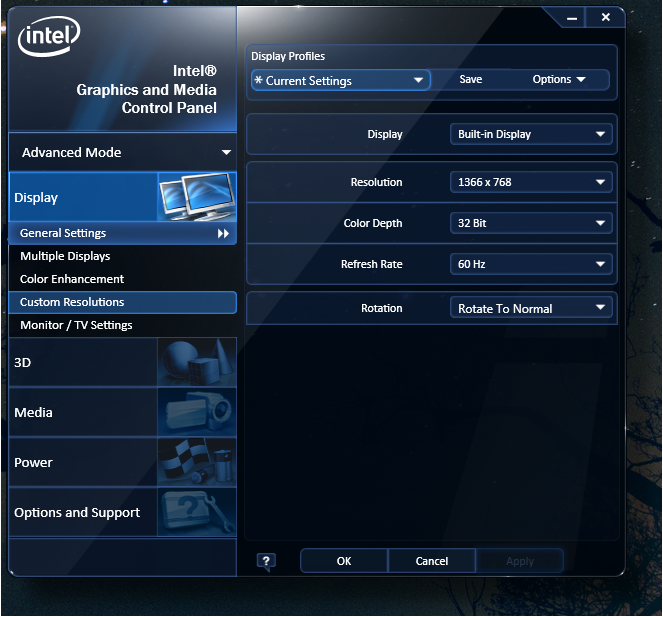Viewport: 663px width, 617px height.
Task: Click the question mark help icon
Action: pos(266,562)
